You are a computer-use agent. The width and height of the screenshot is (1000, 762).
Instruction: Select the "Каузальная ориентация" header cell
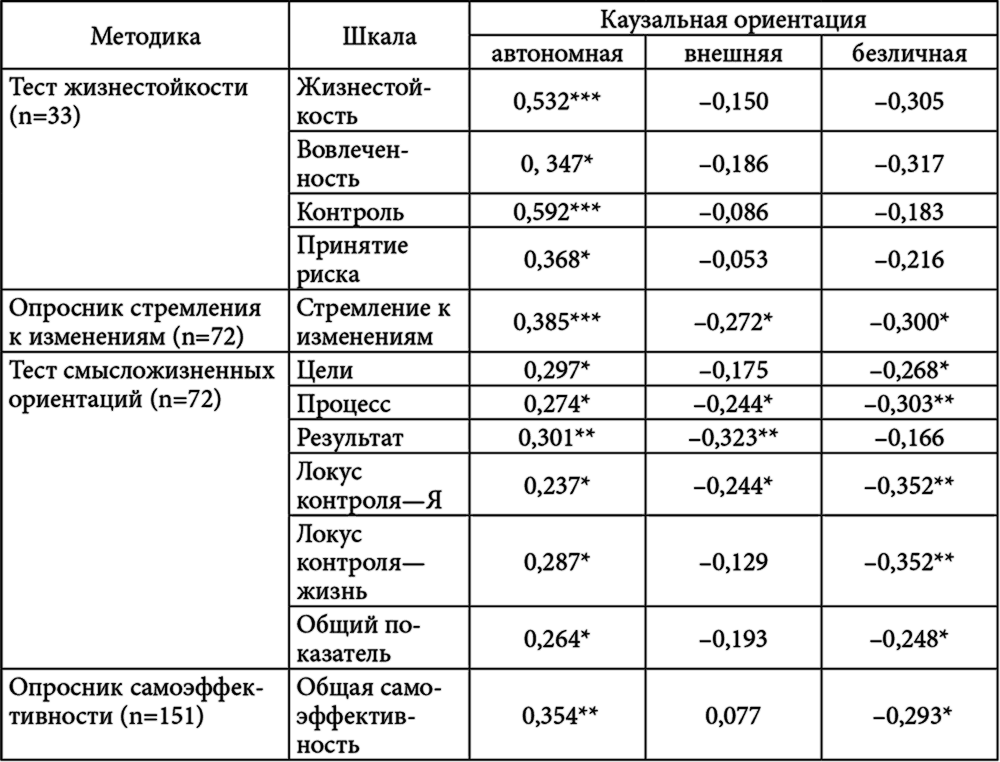coord(733,20)
